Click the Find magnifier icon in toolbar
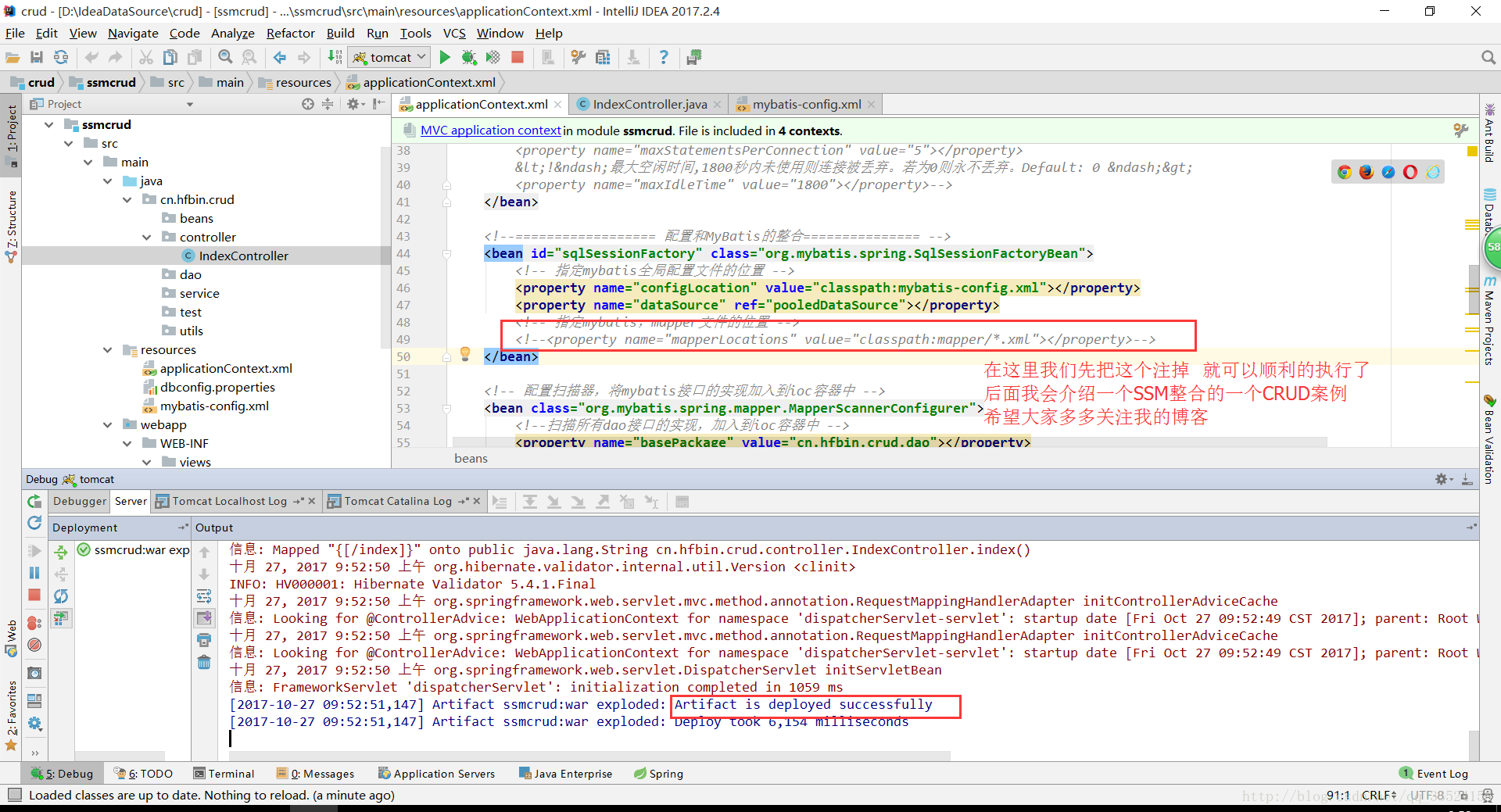Viewport: 1501px width, 812px height. coord(225,57)
